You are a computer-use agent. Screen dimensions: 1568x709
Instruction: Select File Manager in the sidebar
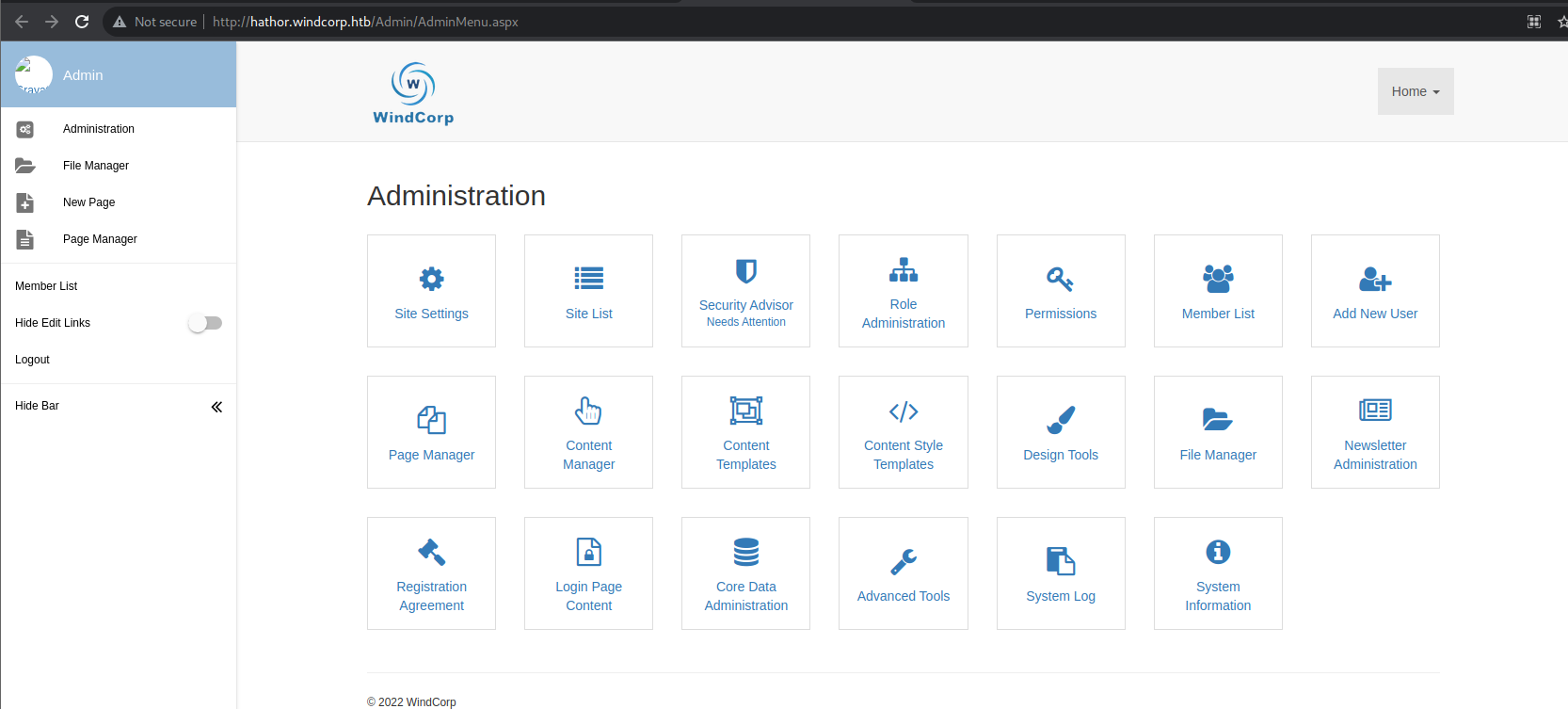[x=95, y=166]
